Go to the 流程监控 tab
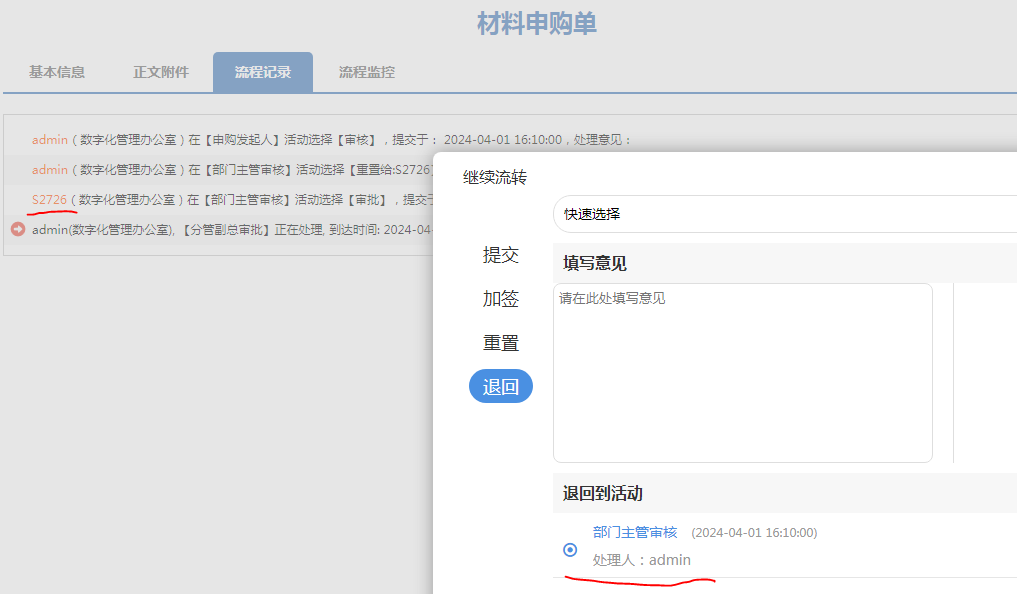This screenshot has width=1017, height=594. [367, 72]
